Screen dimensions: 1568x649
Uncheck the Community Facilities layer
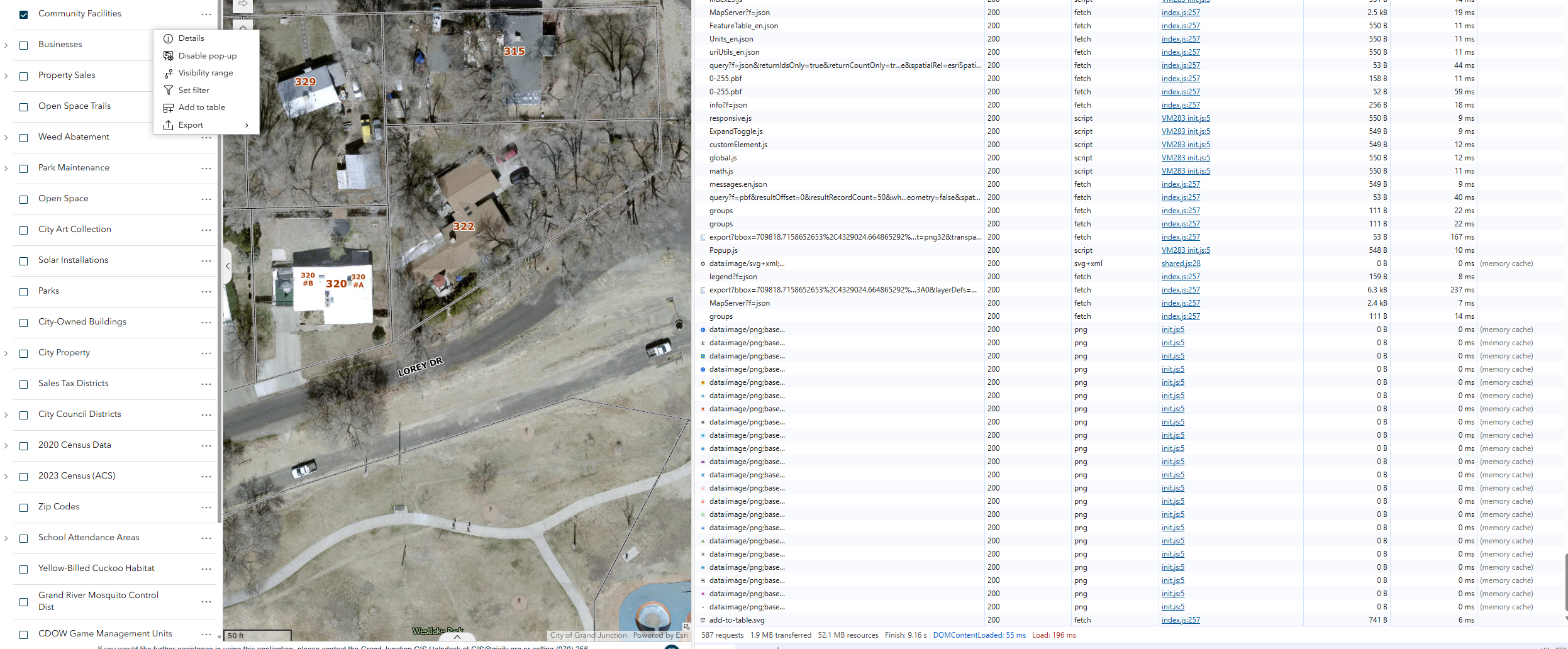[x=23, y=13]
